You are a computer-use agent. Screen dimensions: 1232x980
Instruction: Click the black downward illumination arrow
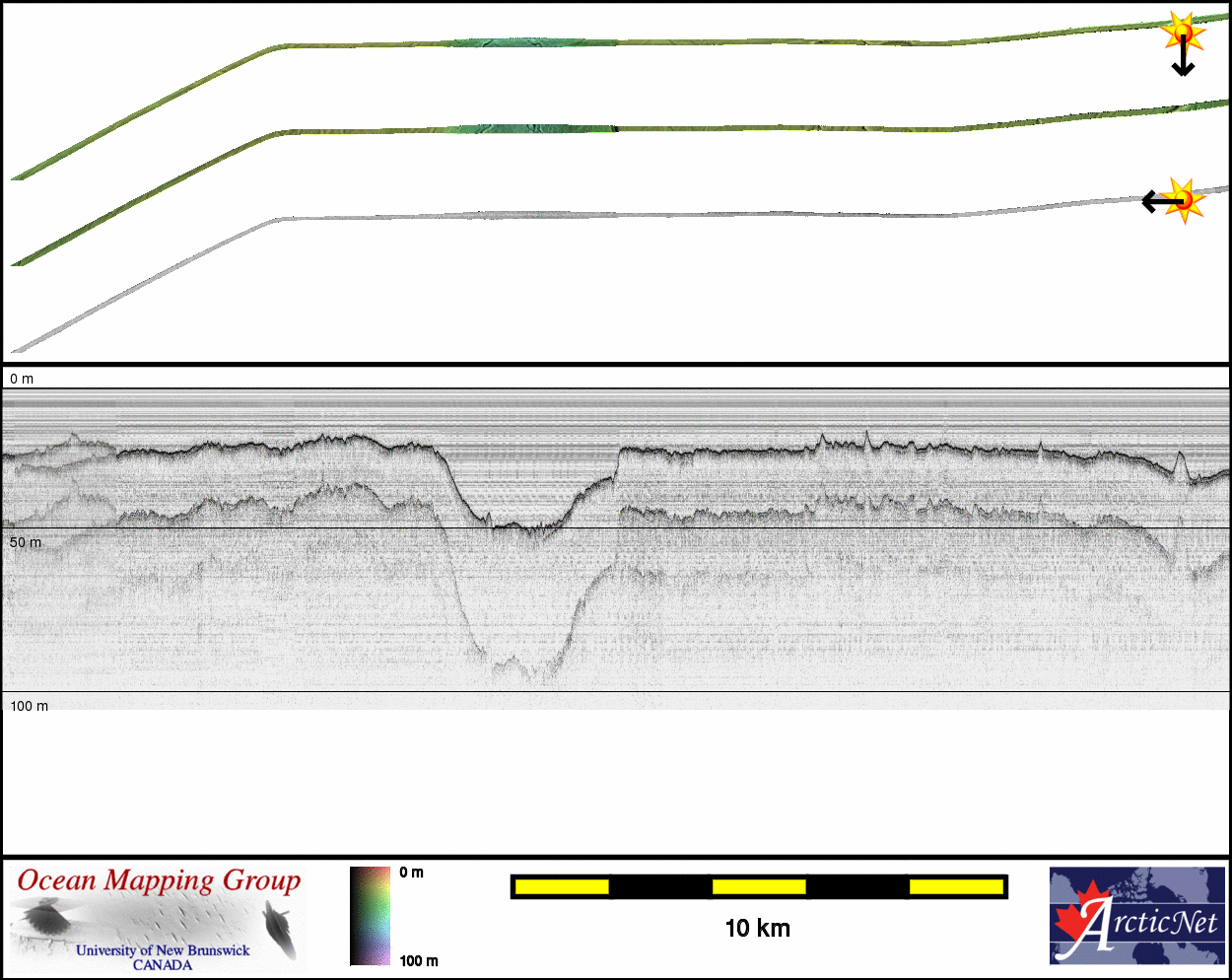point(1183,61)
